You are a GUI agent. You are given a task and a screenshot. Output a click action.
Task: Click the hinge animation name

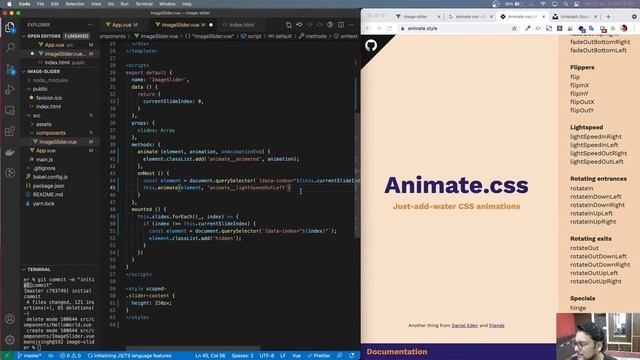[578, 308]
